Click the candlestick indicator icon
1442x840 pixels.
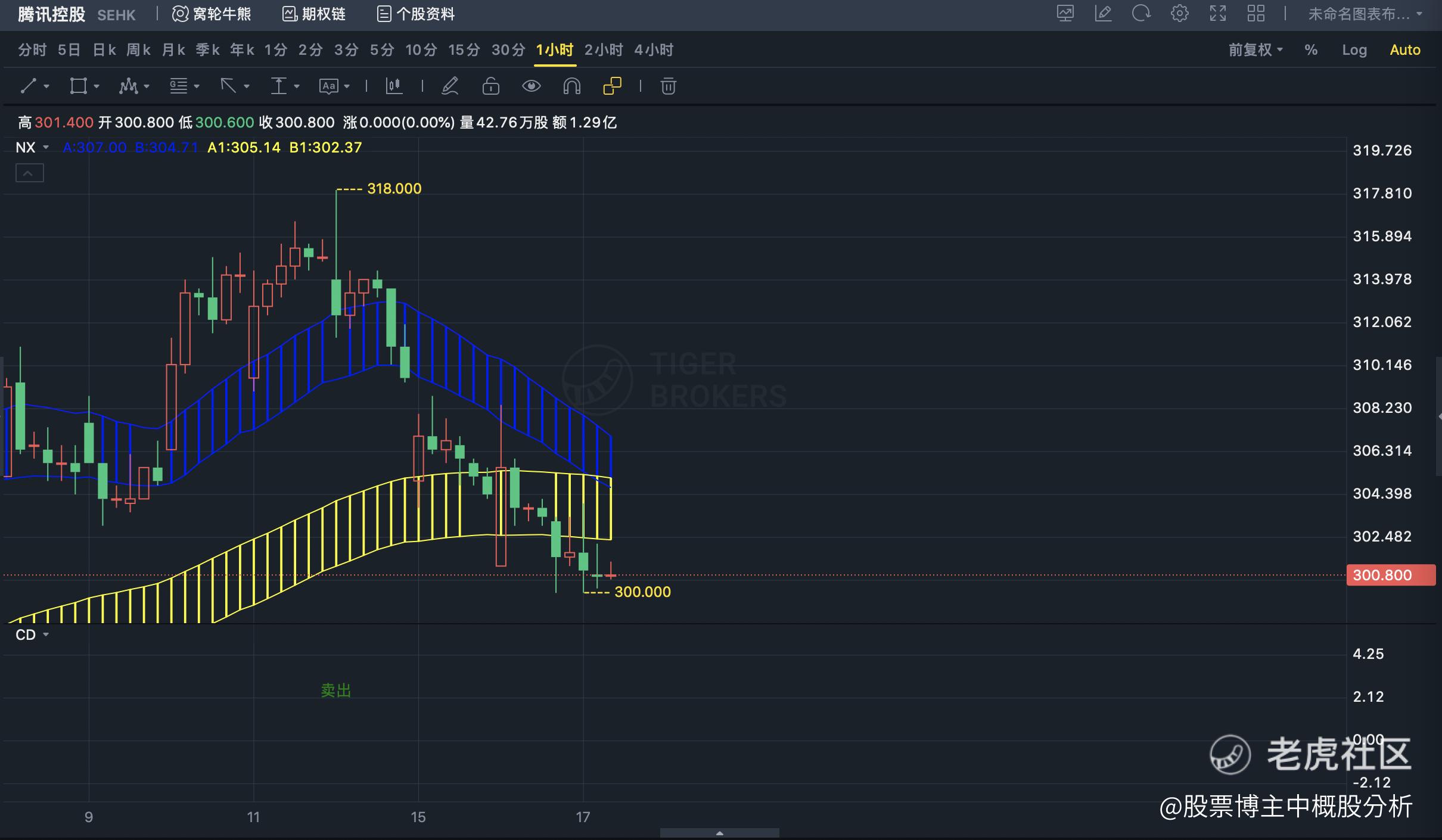pos(394,86)
